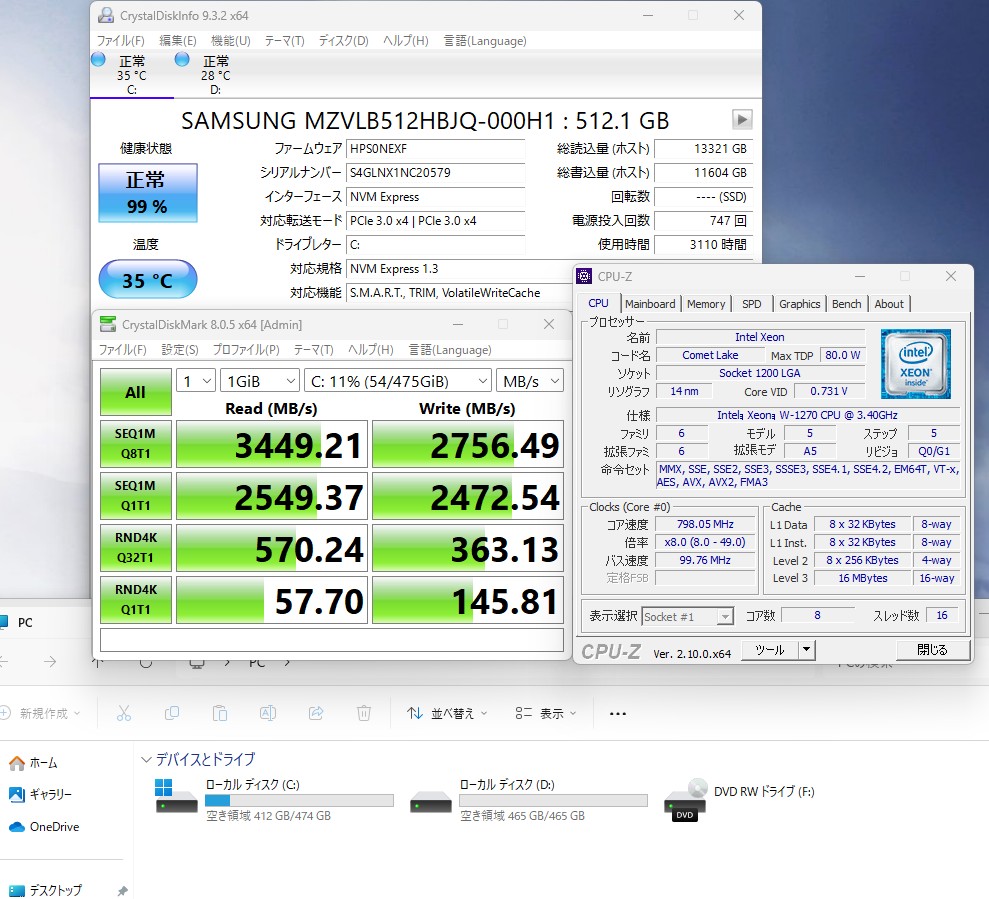Open the DVD RW drive (F:) icon

click(686, 800)
